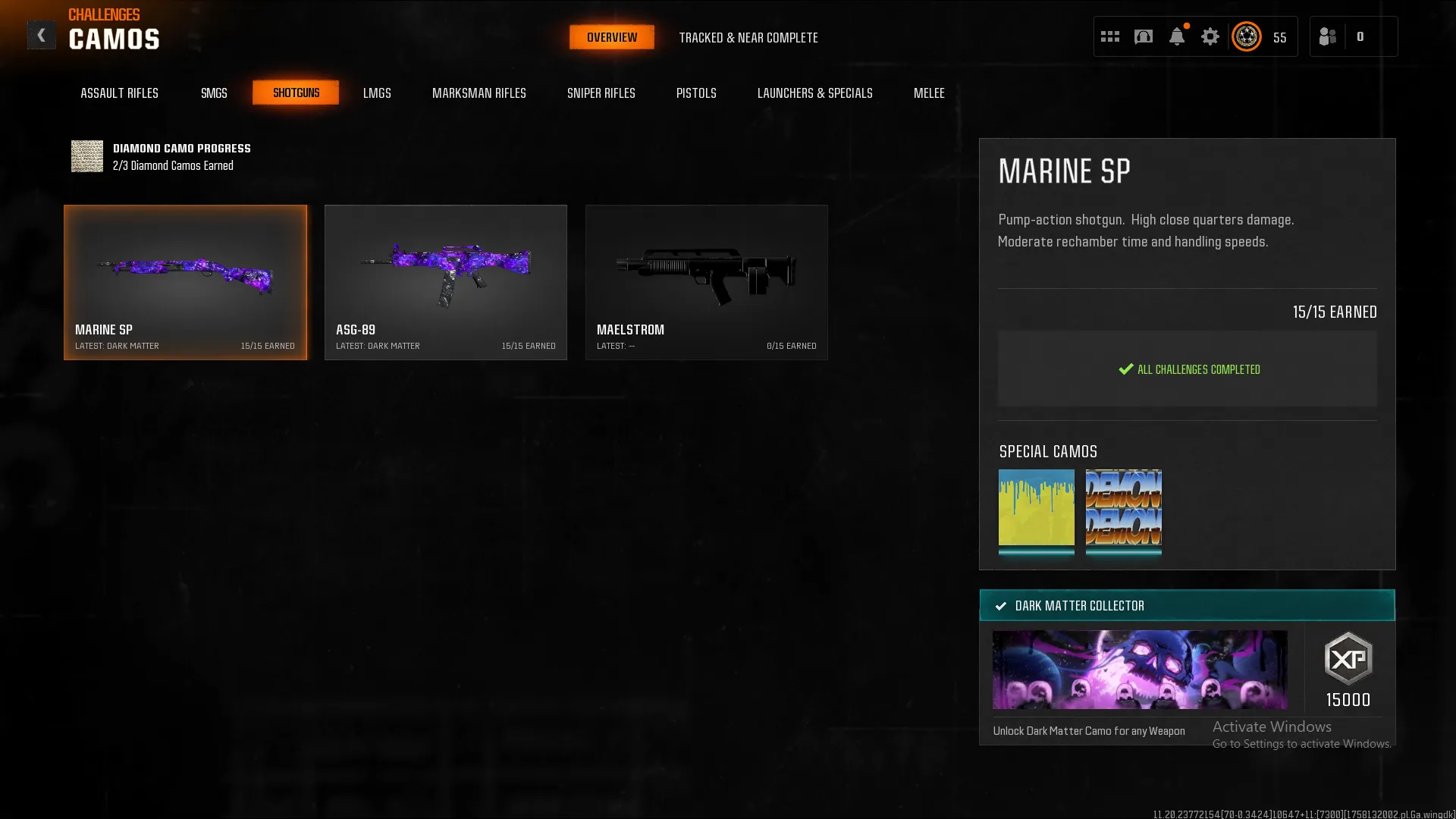Open the grid menu icon
1456x819 pixels.
coord(1109,36)
